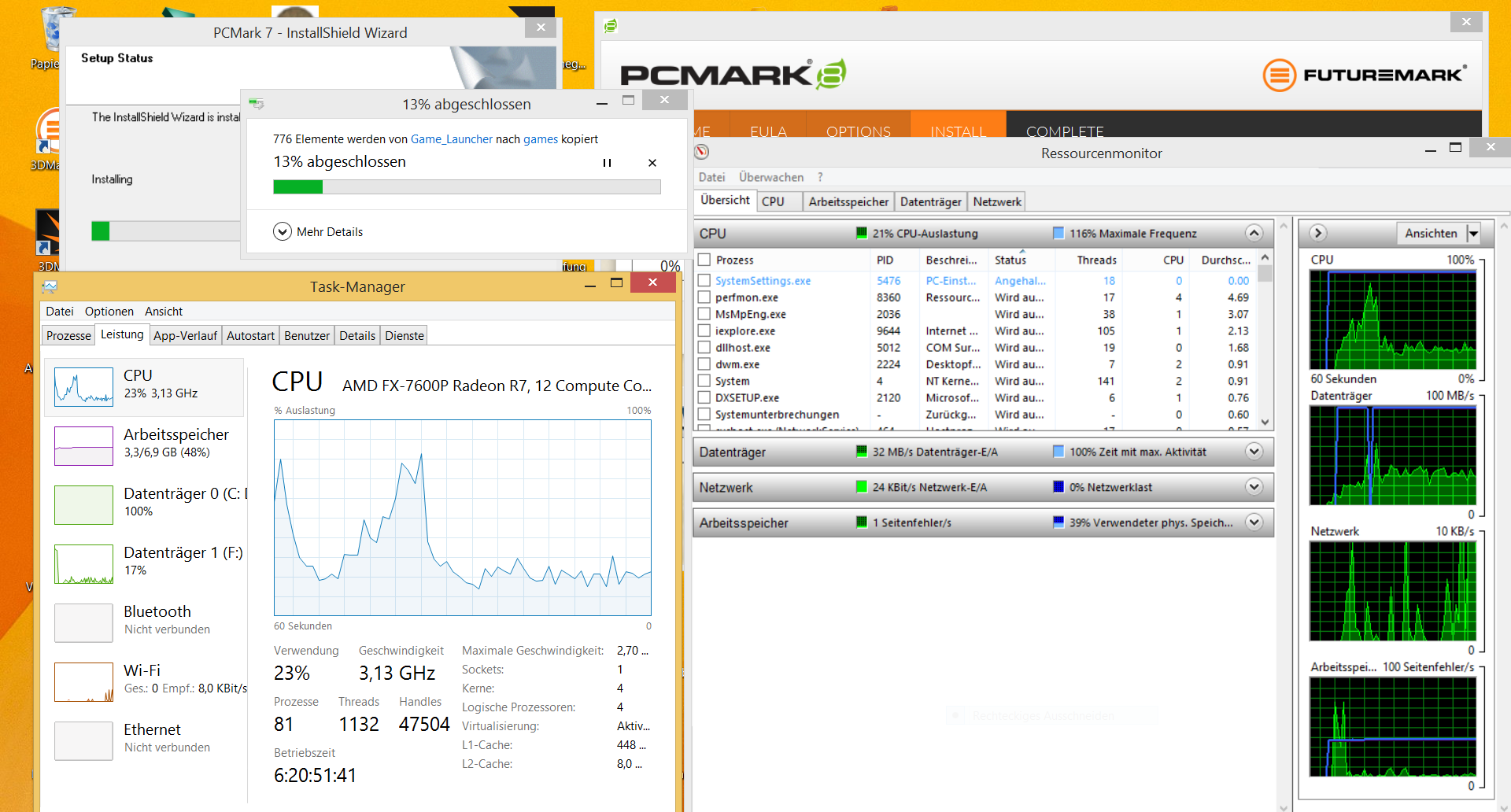Expand the Datenträger section in Ressourcenmonitor
Screen dimensions: 1511x812
pyautogui.click(x=1254, y=452)
